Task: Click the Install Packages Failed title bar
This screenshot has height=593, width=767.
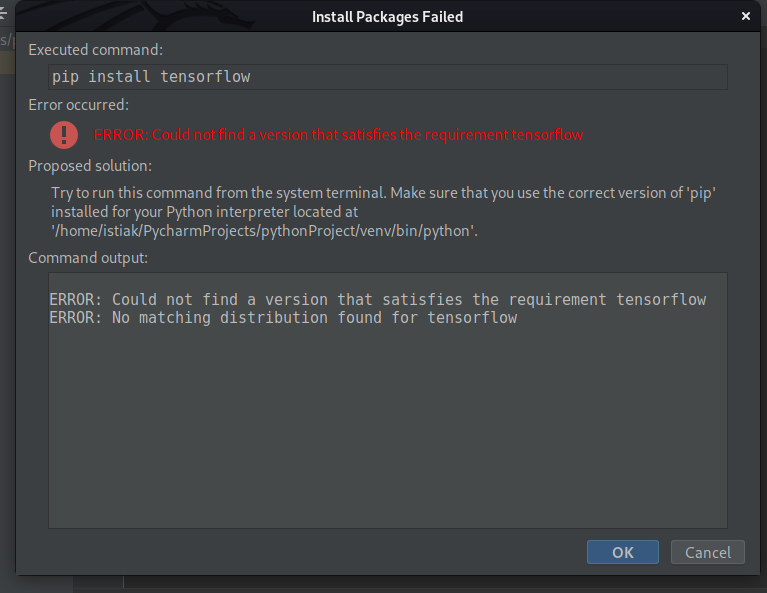Action: coord(387,17)
